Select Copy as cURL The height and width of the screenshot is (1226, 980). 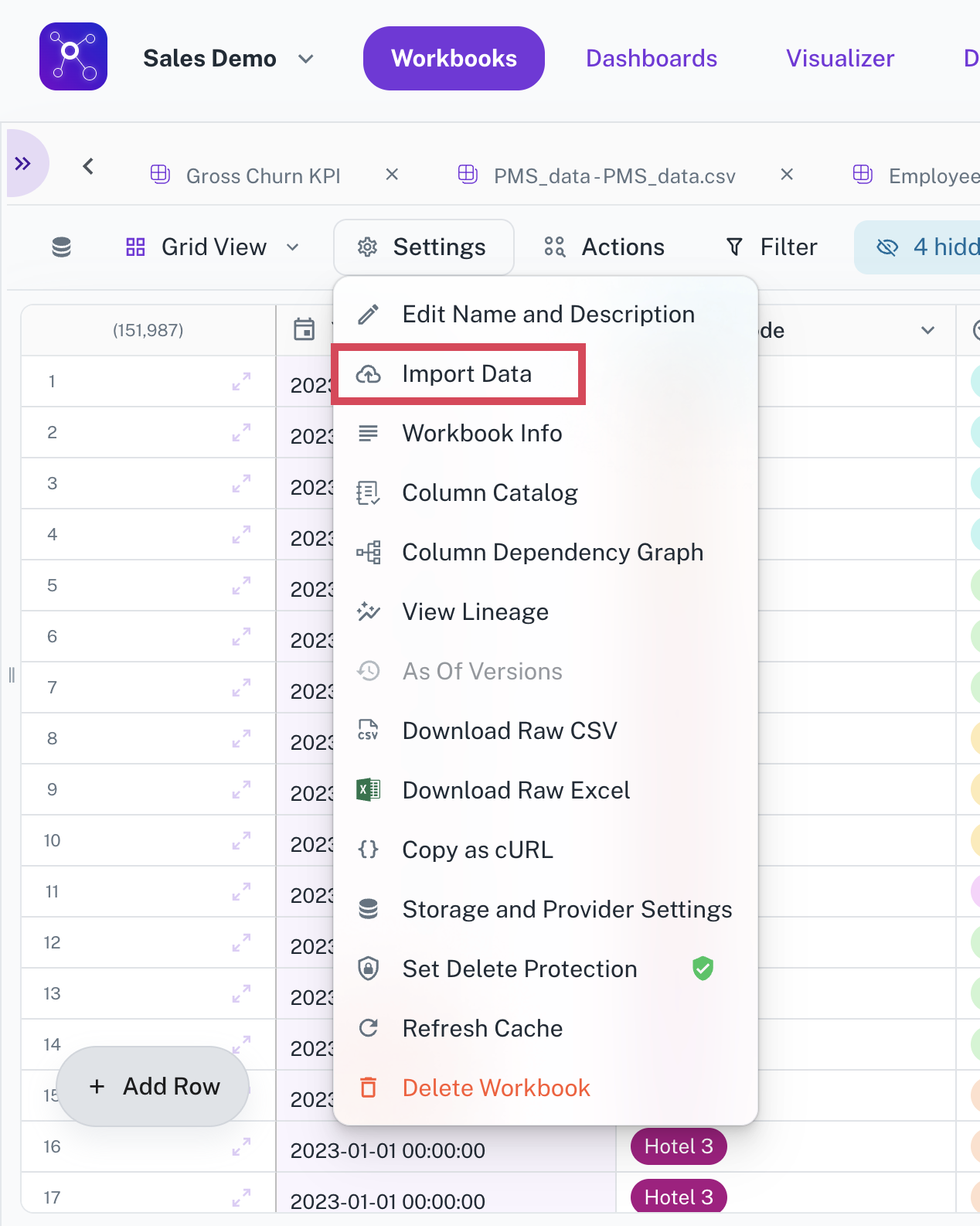(x=546, y=850)
